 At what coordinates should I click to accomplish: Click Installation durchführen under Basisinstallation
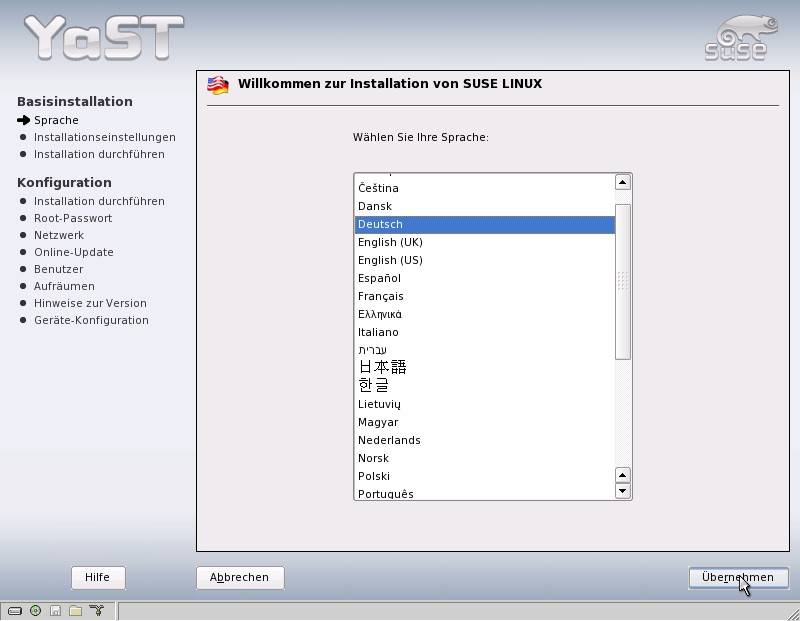coord(99,154)
